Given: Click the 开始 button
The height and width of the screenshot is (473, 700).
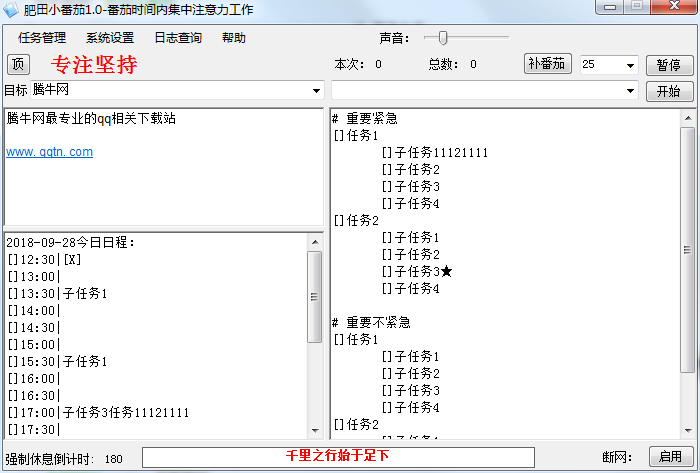Looking at the screenshot, I should (x=669, y=91).
